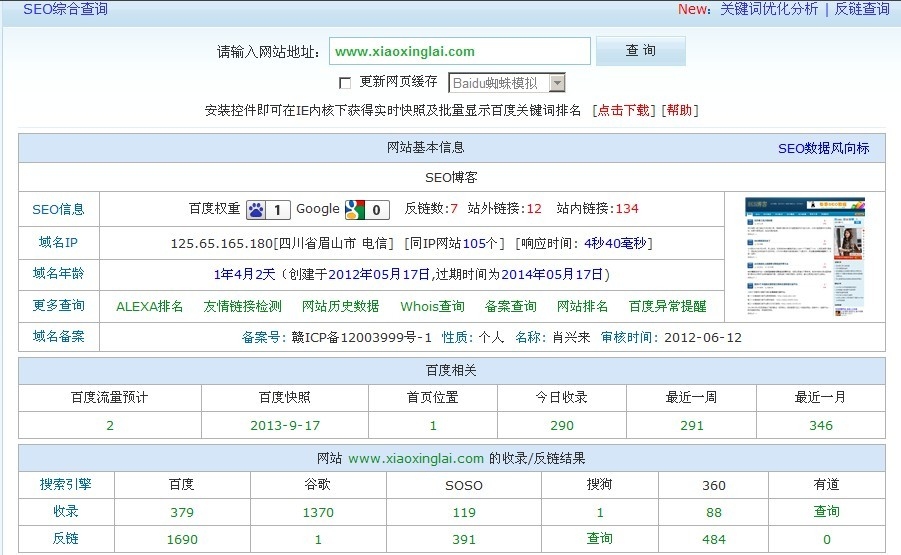
Task: Open 网站历史数据 link
Action: pos(340,306)
